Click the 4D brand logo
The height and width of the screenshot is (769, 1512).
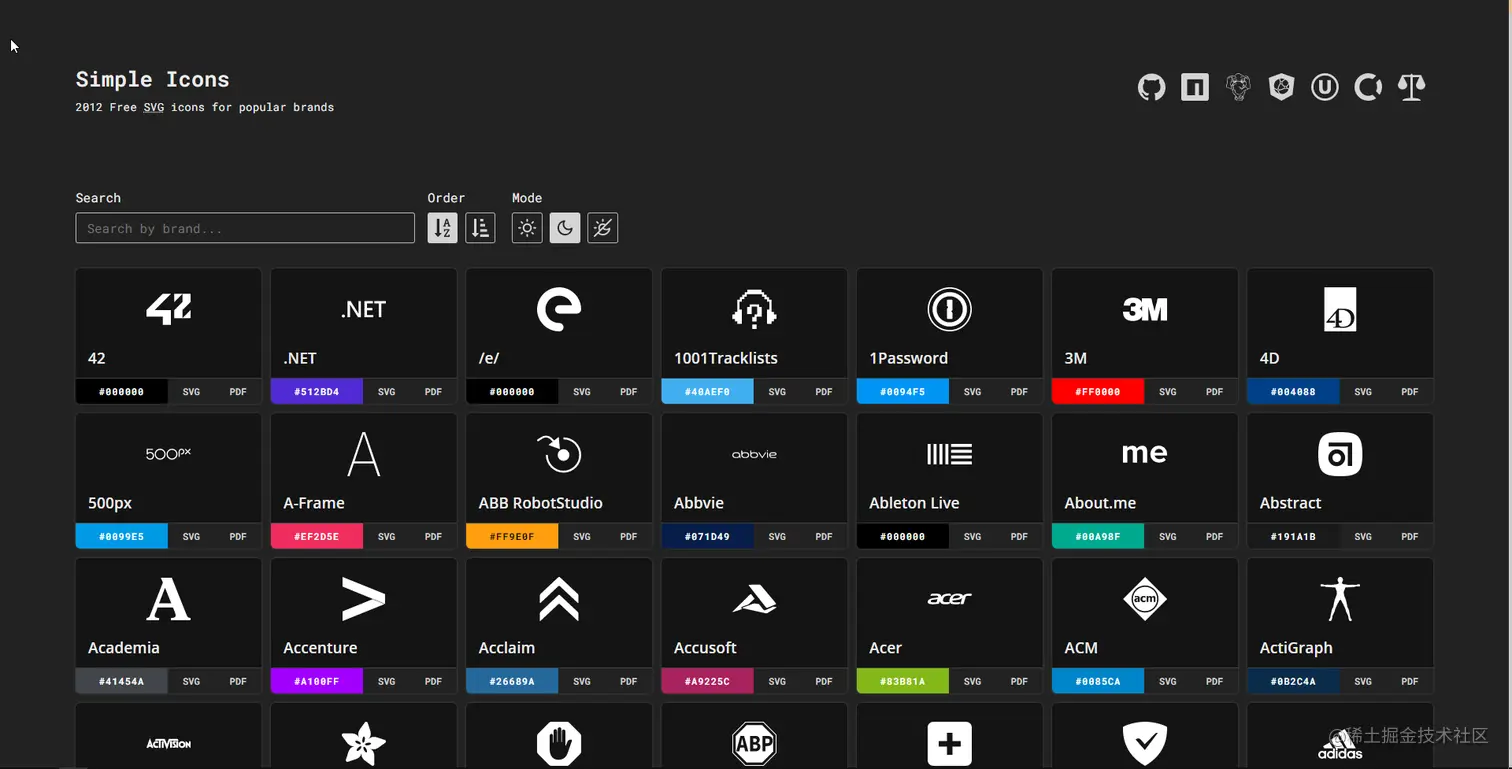pyautogui.click(x=1340, y=309)
